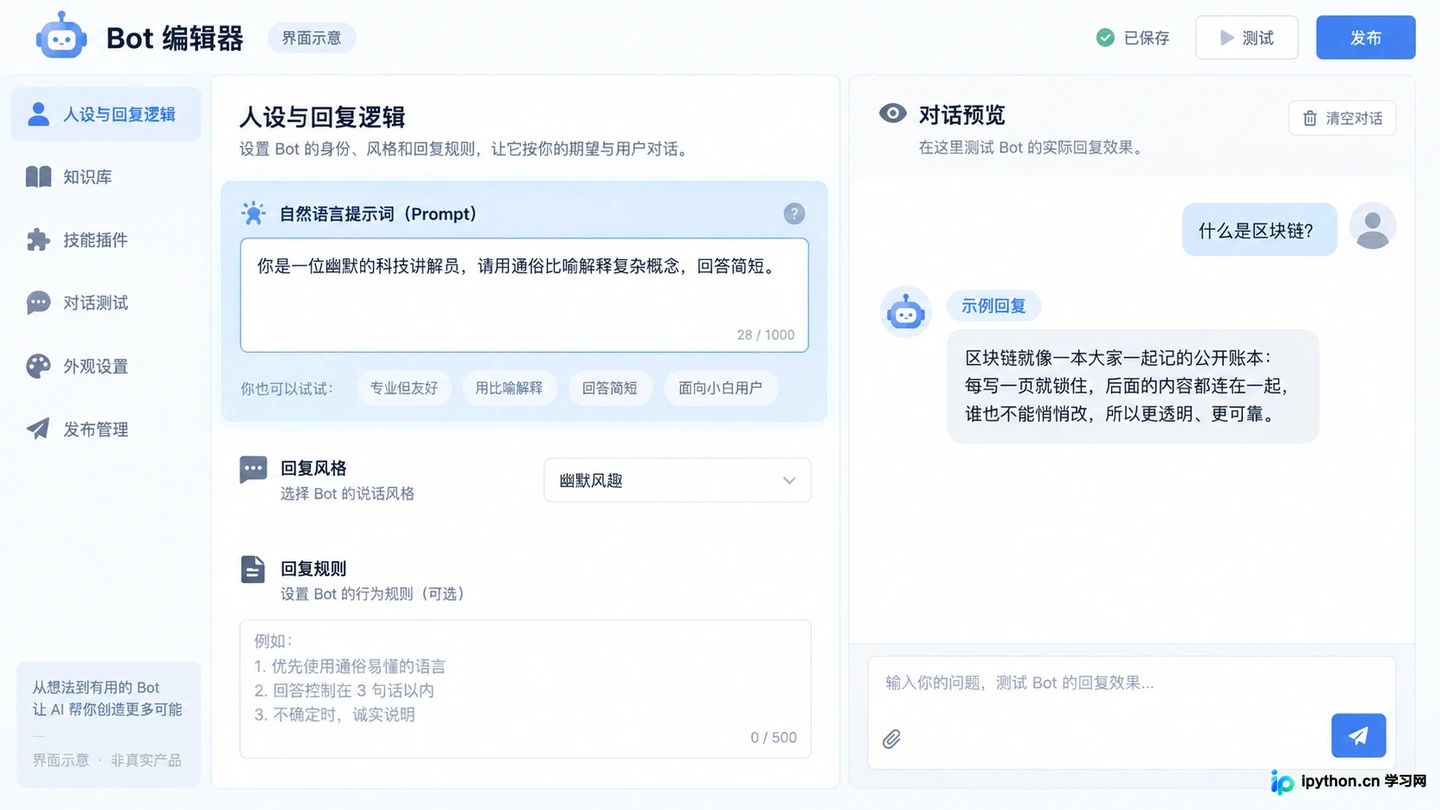Image resolution: width=1440 pixels, height=810 pixels.
Task: Click the Bot 编辑器 robot logo
Action: tap(61, 37)
